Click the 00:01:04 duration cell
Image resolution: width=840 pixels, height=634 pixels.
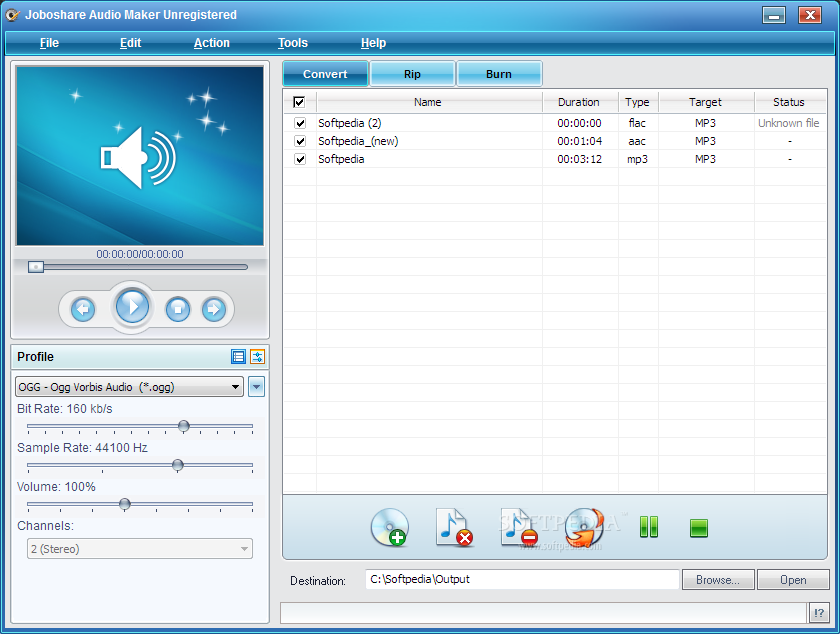coord(580,141)
